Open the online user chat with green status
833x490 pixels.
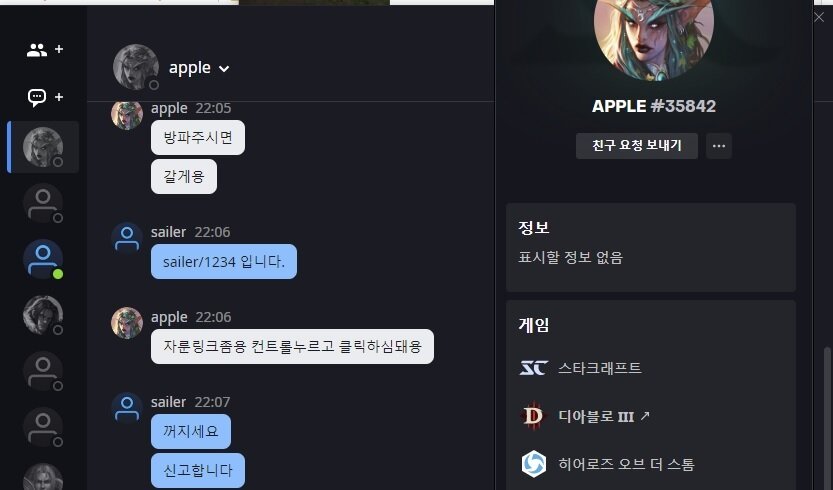click(43, 259)
